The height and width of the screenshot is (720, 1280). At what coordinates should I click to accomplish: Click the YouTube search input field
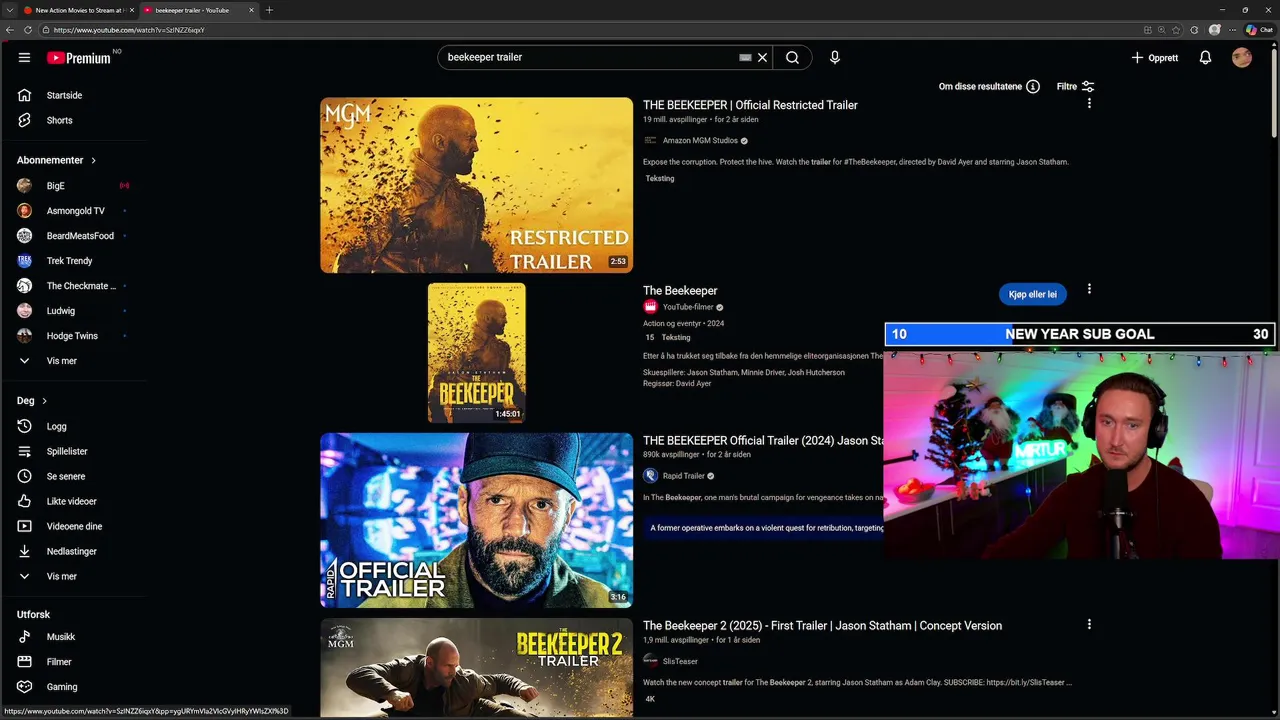tap(590, 58)
